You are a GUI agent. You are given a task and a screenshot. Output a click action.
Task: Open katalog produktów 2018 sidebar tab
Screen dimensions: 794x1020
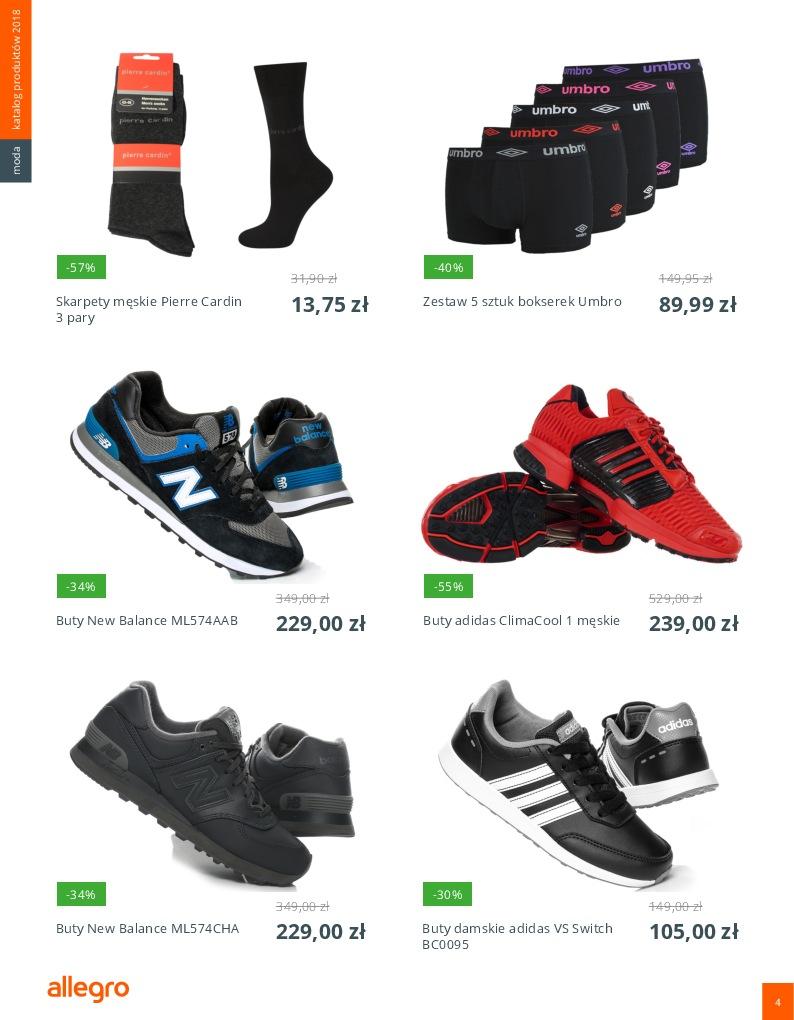click(x=16, y=69)
